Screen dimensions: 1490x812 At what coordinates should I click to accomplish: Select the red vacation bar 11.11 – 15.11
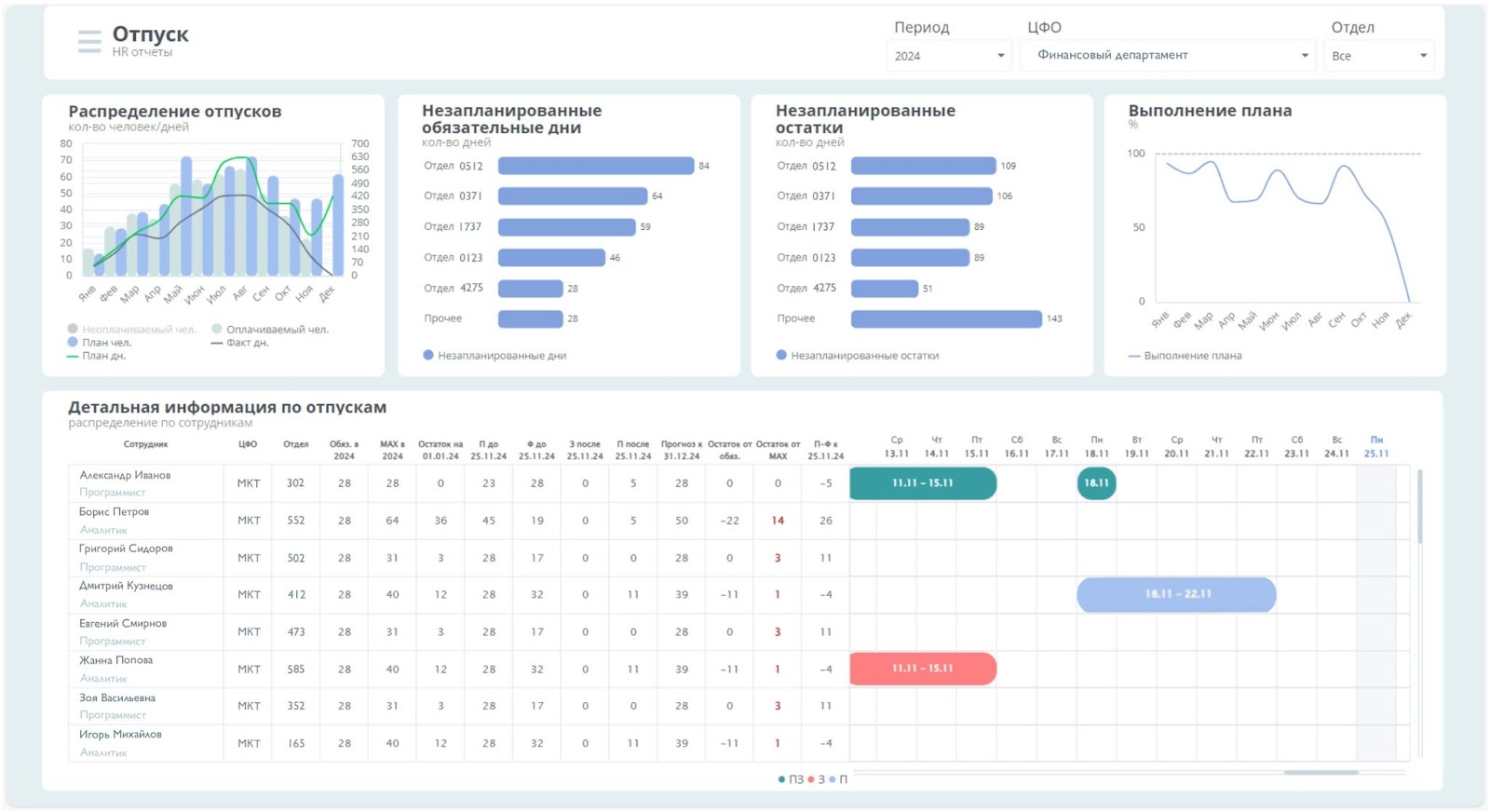tap(923, 669)
